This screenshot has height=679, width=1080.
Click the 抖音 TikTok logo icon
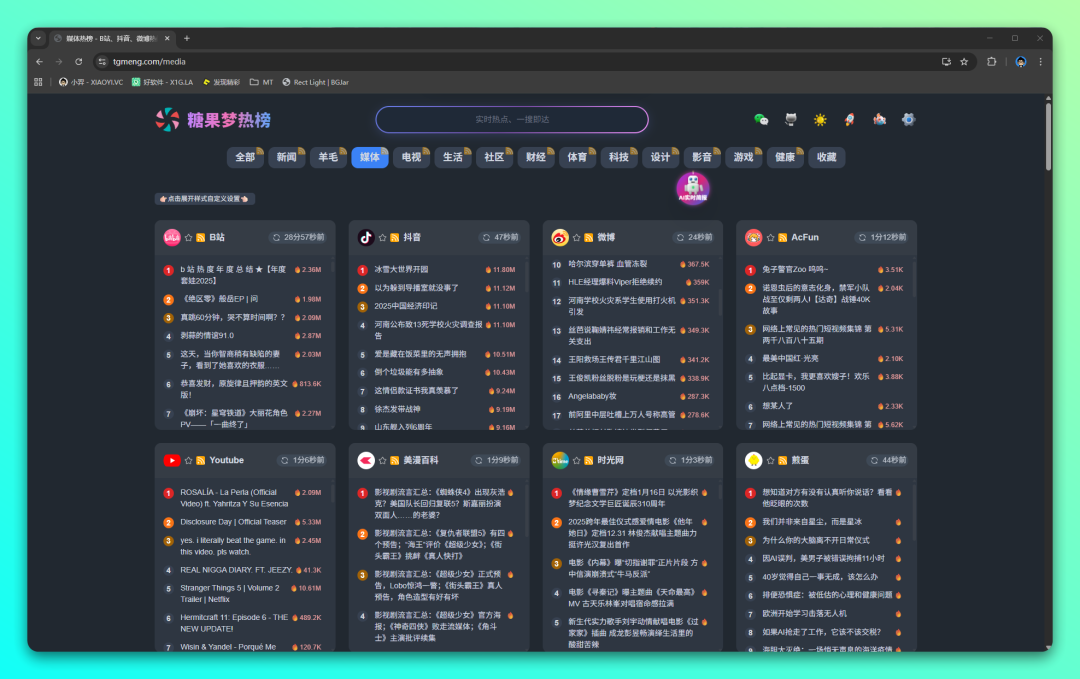tap(366, 238)
